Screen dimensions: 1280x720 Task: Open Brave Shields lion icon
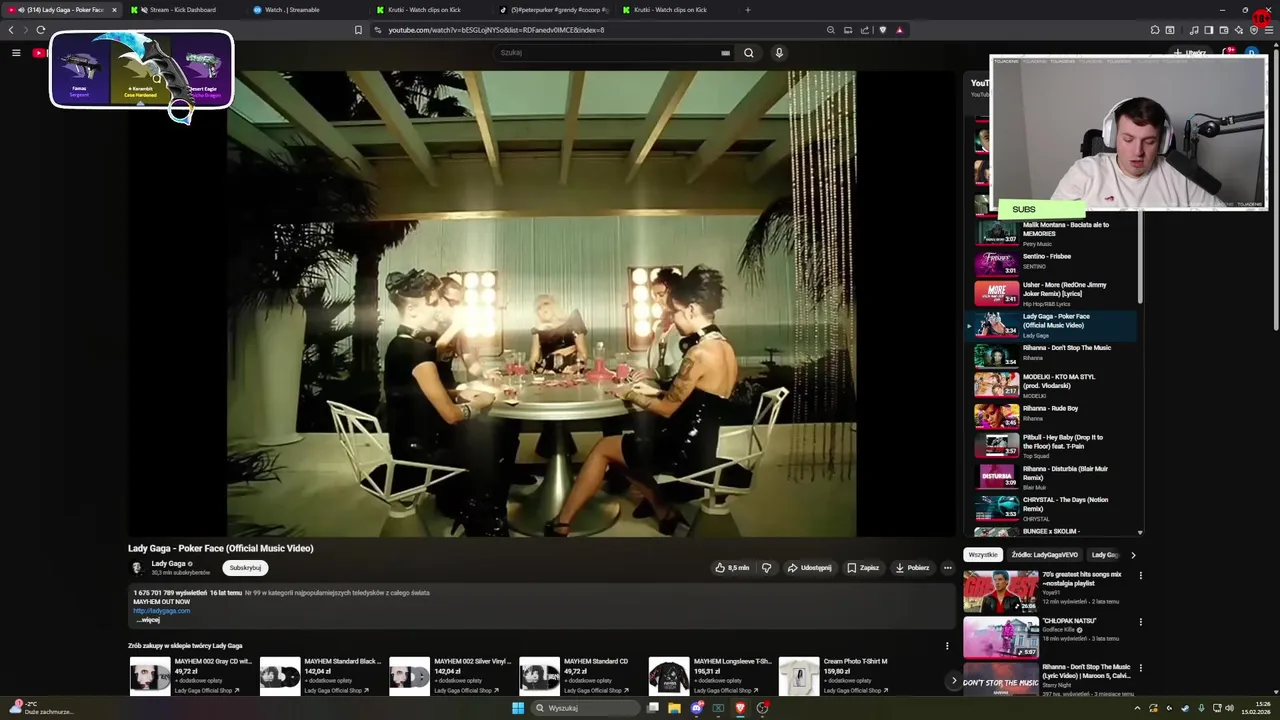[x=882, y=30]
